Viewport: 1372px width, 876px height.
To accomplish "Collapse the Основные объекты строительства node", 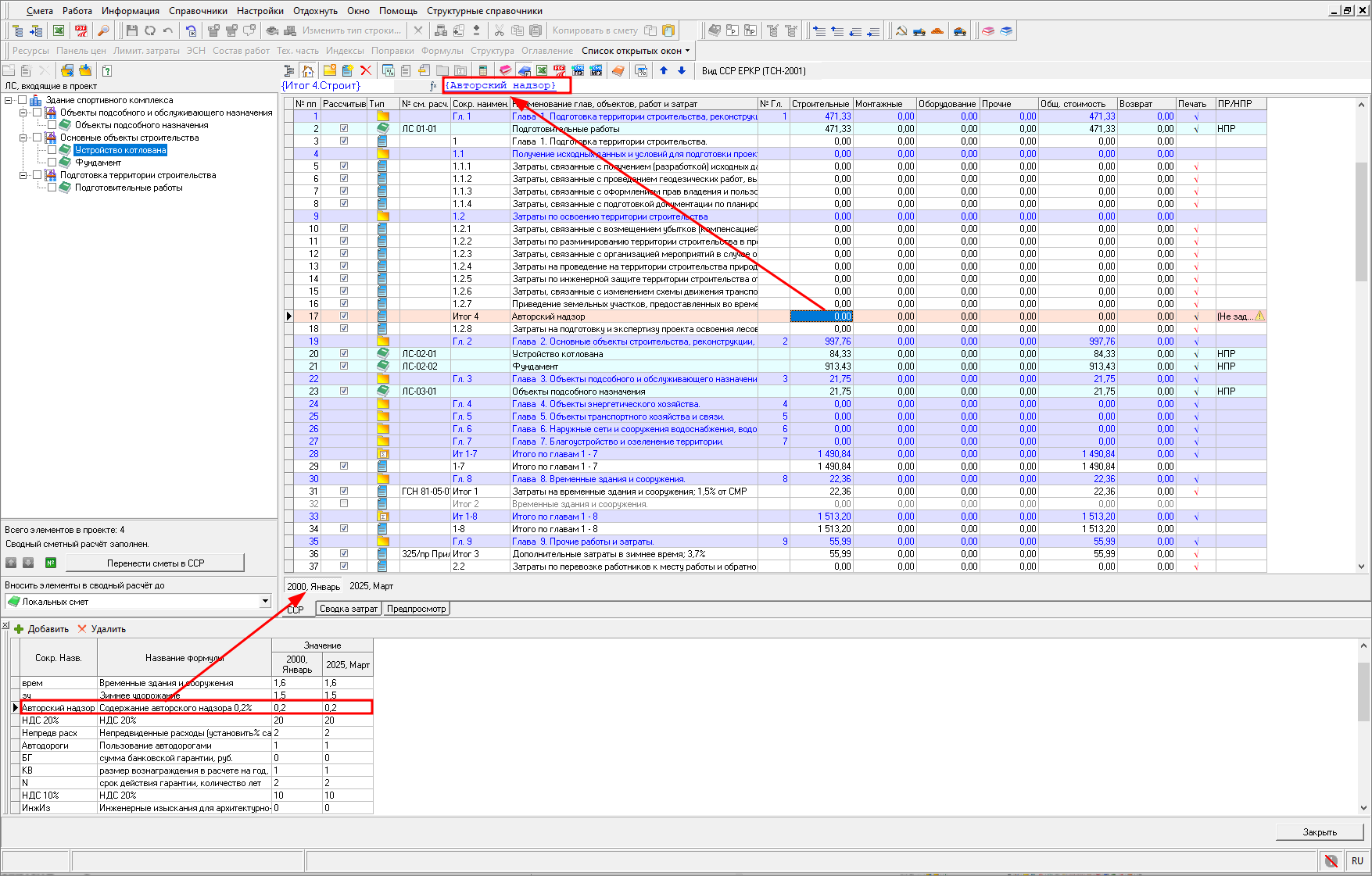I will 23,138.
